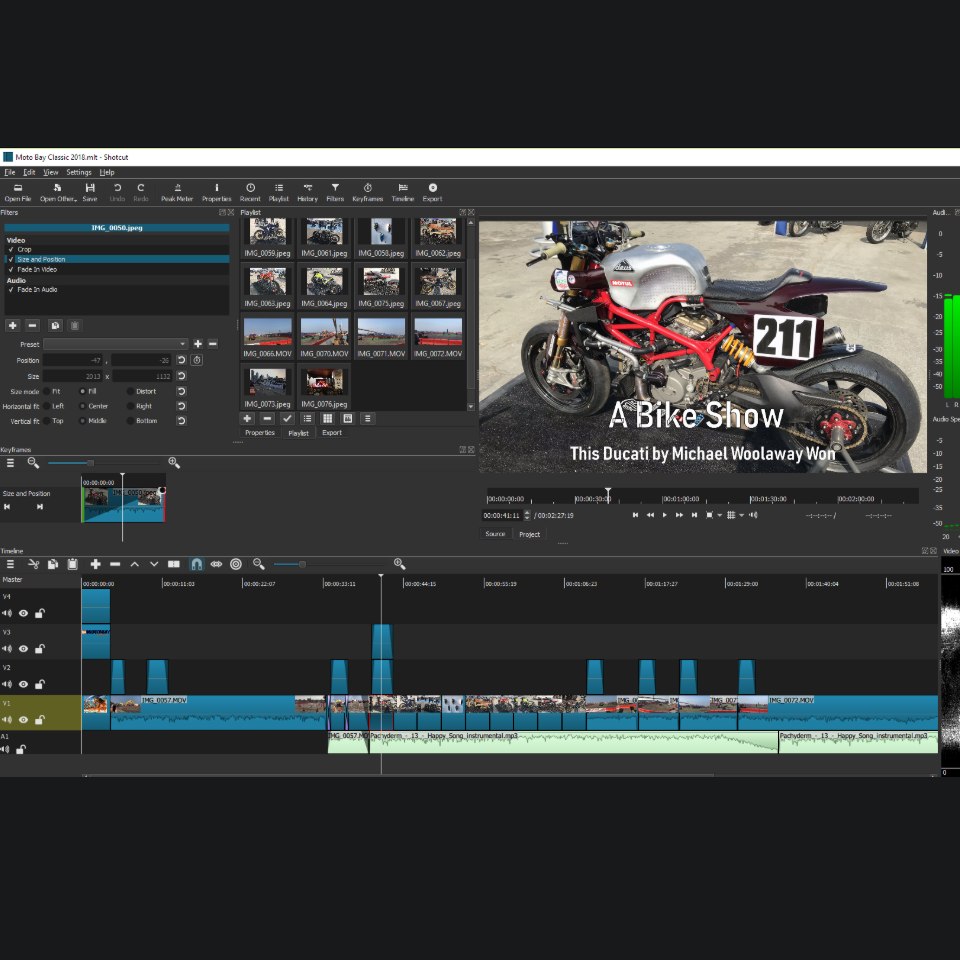Open the Filters panel from the toolbar
Image resolution: width=960 pixels, height=960 pixels.
(x=335, y=192)
